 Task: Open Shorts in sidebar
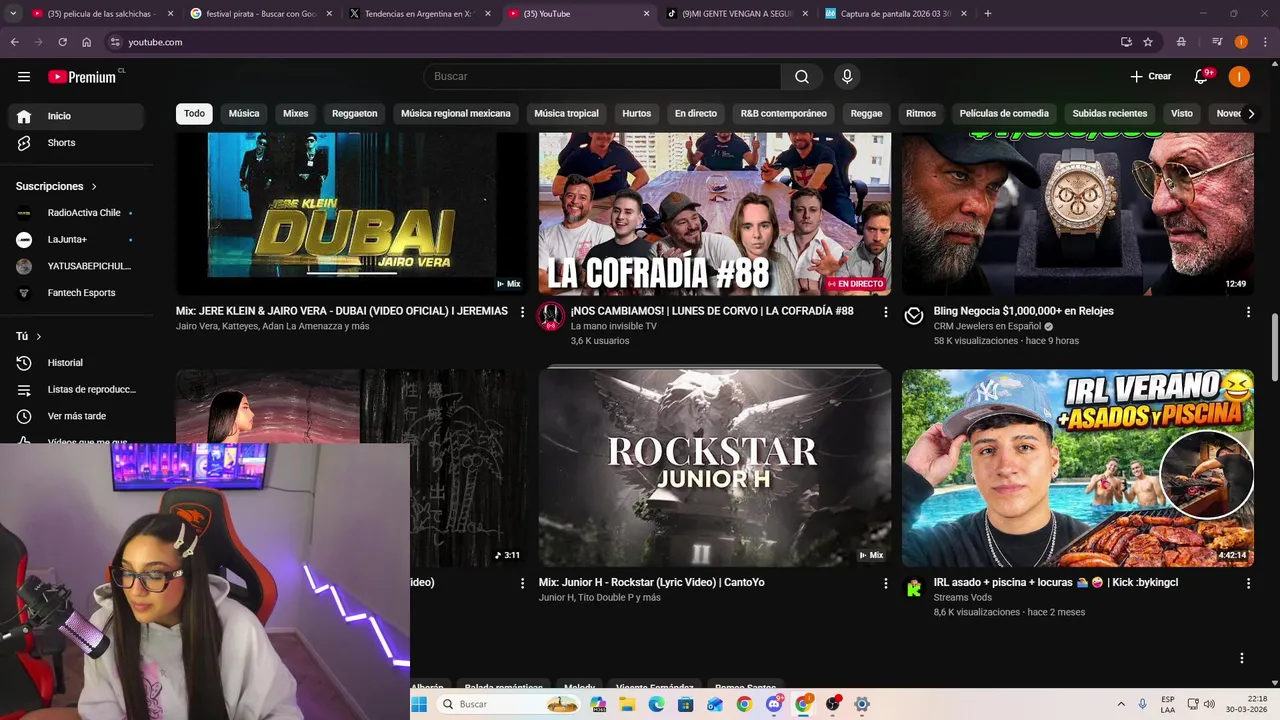point(75,143)
